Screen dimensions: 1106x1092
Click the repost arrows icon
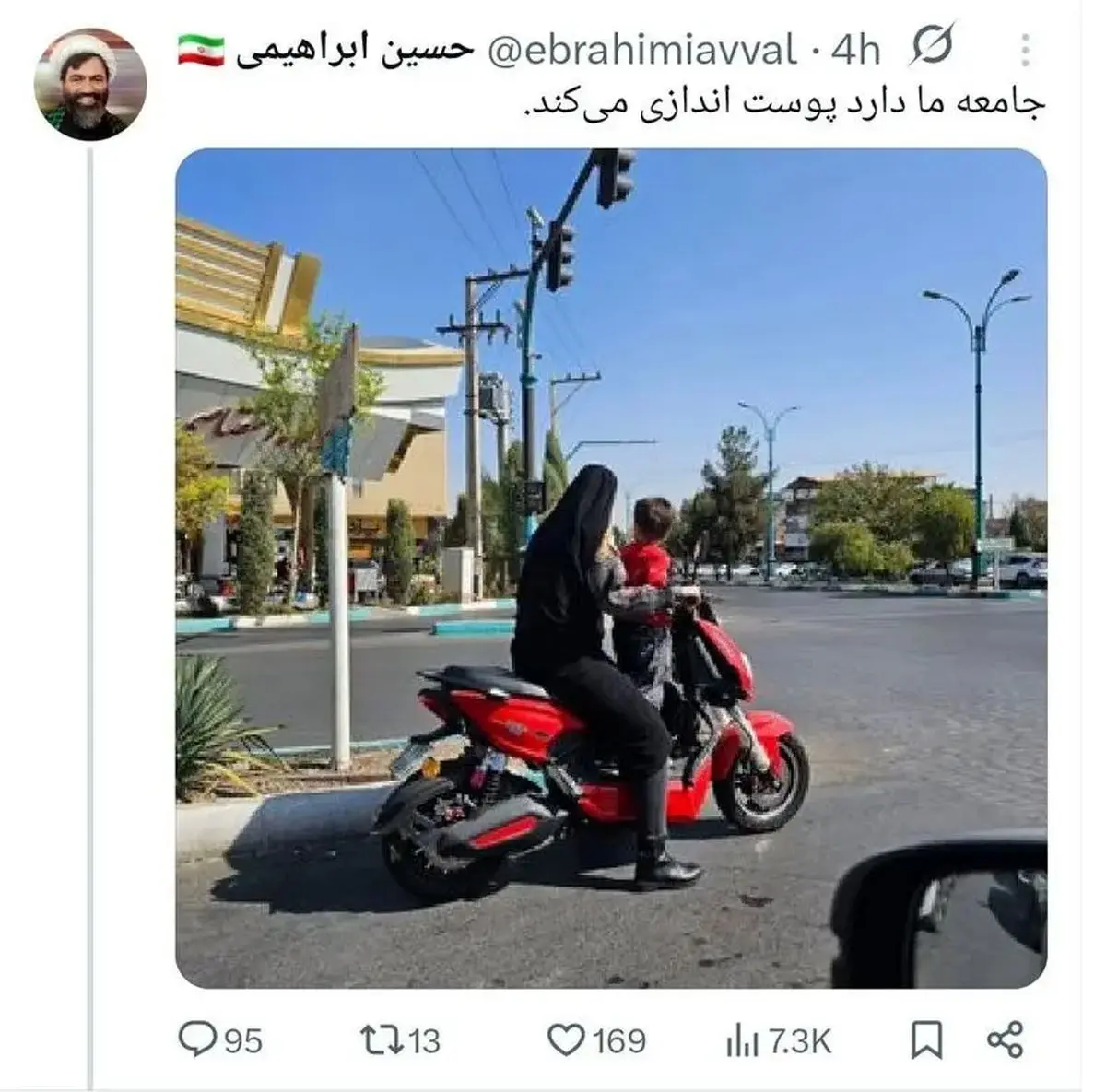coord(381,1040)
